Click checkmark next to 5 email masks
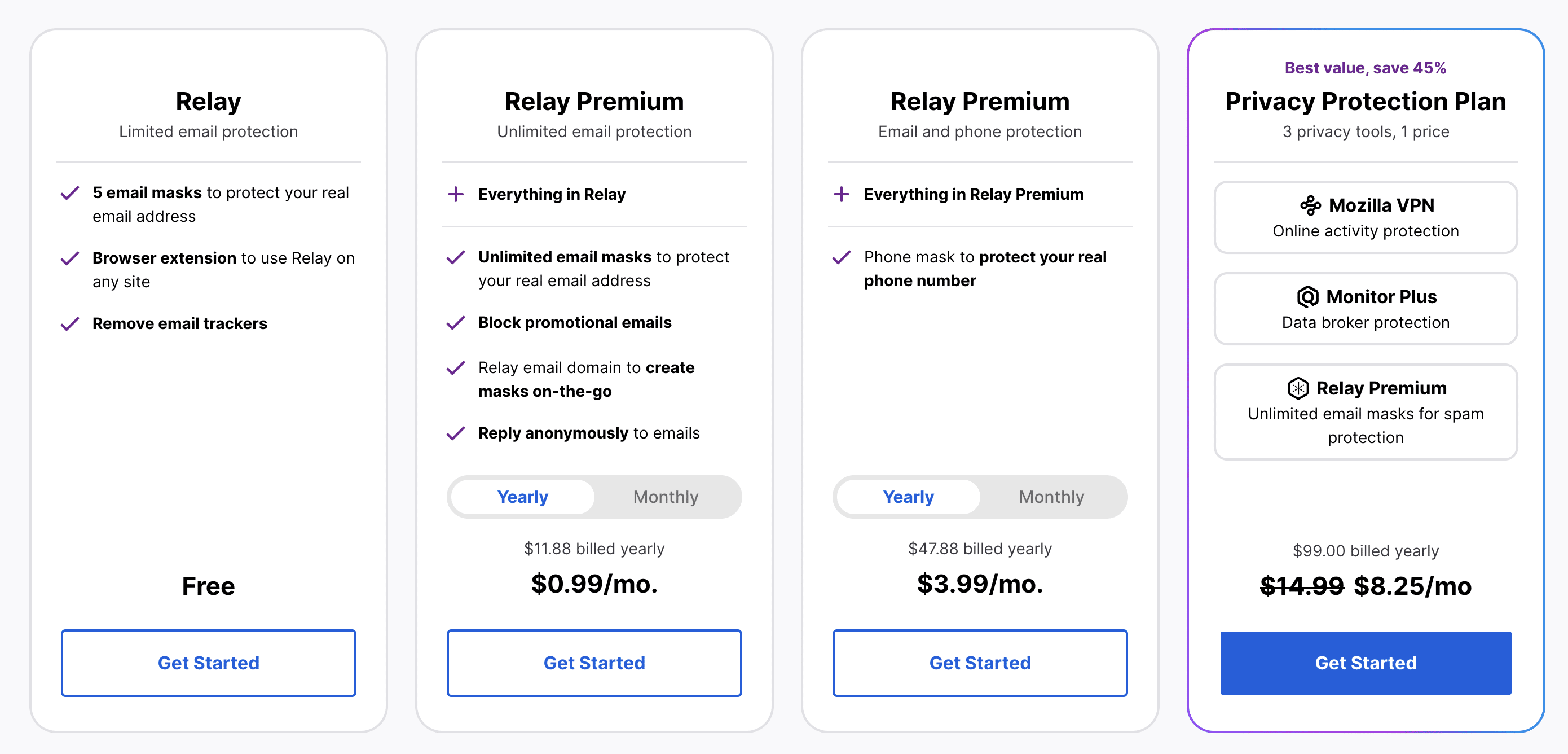Viewport: 1568px width, 754px height. pyautogui.click(x=70, y=193)
